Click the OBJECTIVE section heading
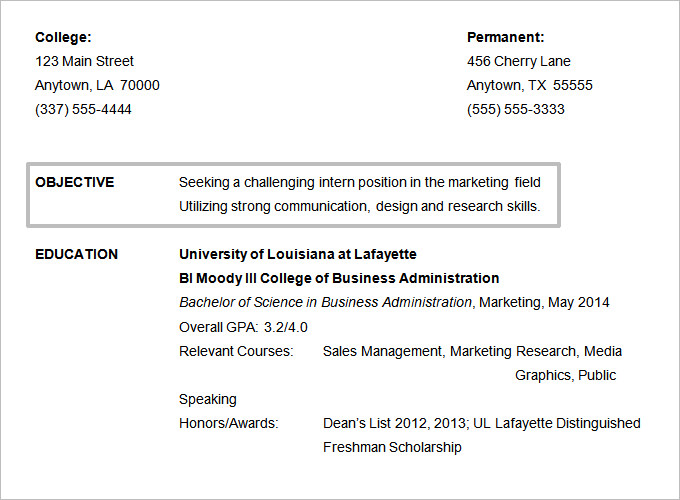680x500 pixels. coord(74,182)
